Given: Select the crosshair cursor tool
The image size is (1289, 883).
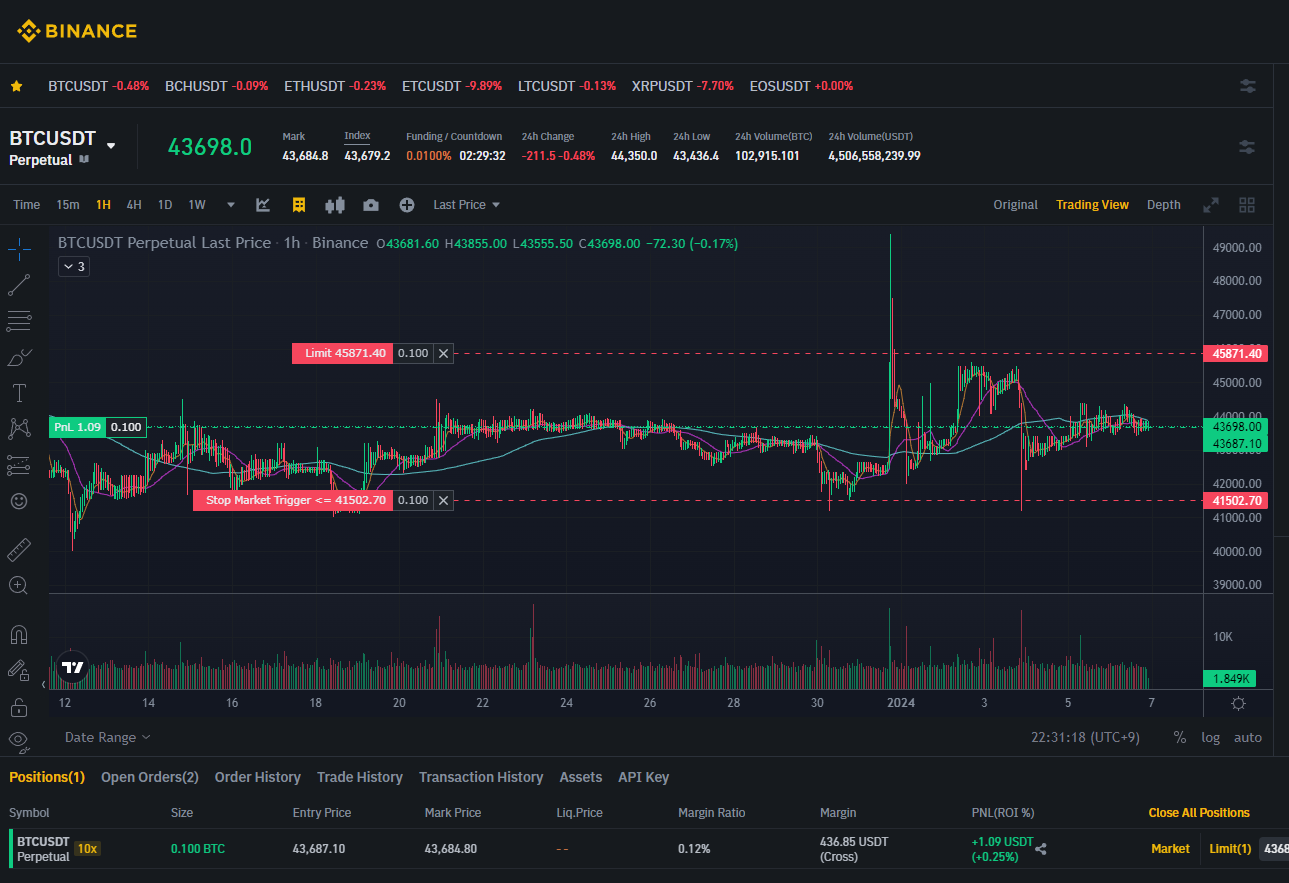Looking at the screenshot, I should (19, 249).
